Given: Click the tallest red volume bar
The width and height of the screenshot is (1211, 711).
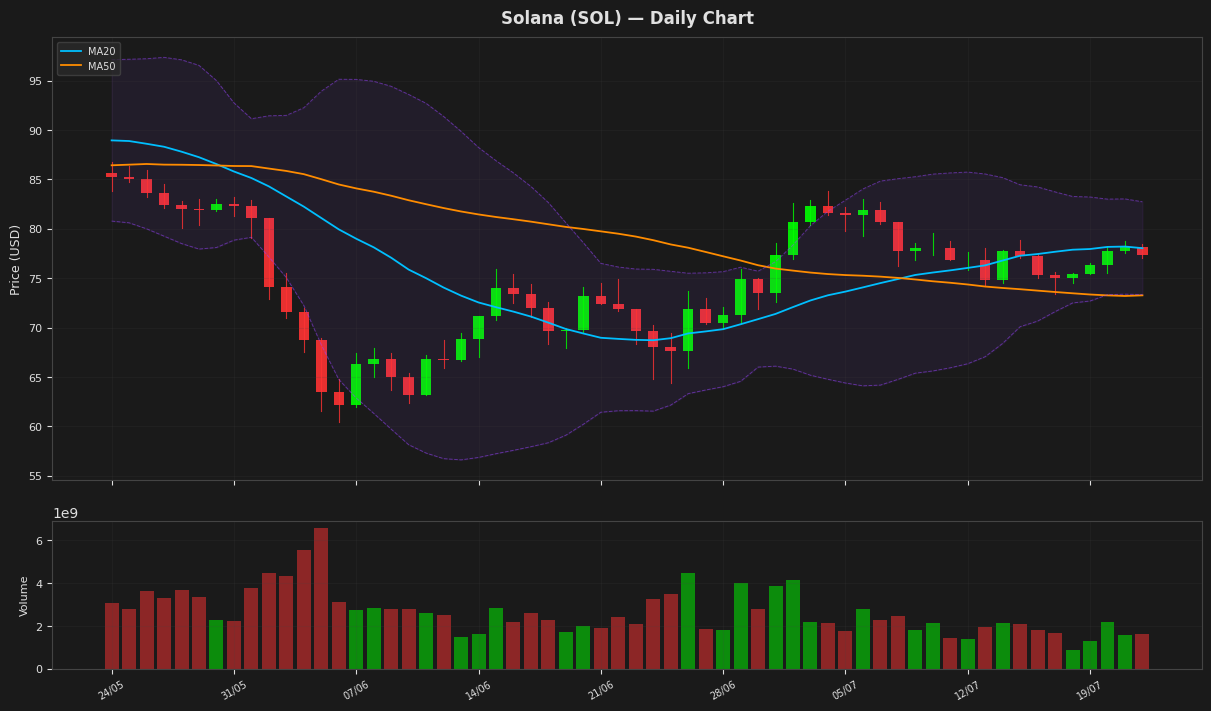Looking at the screenshot, I should coord(321,598).
